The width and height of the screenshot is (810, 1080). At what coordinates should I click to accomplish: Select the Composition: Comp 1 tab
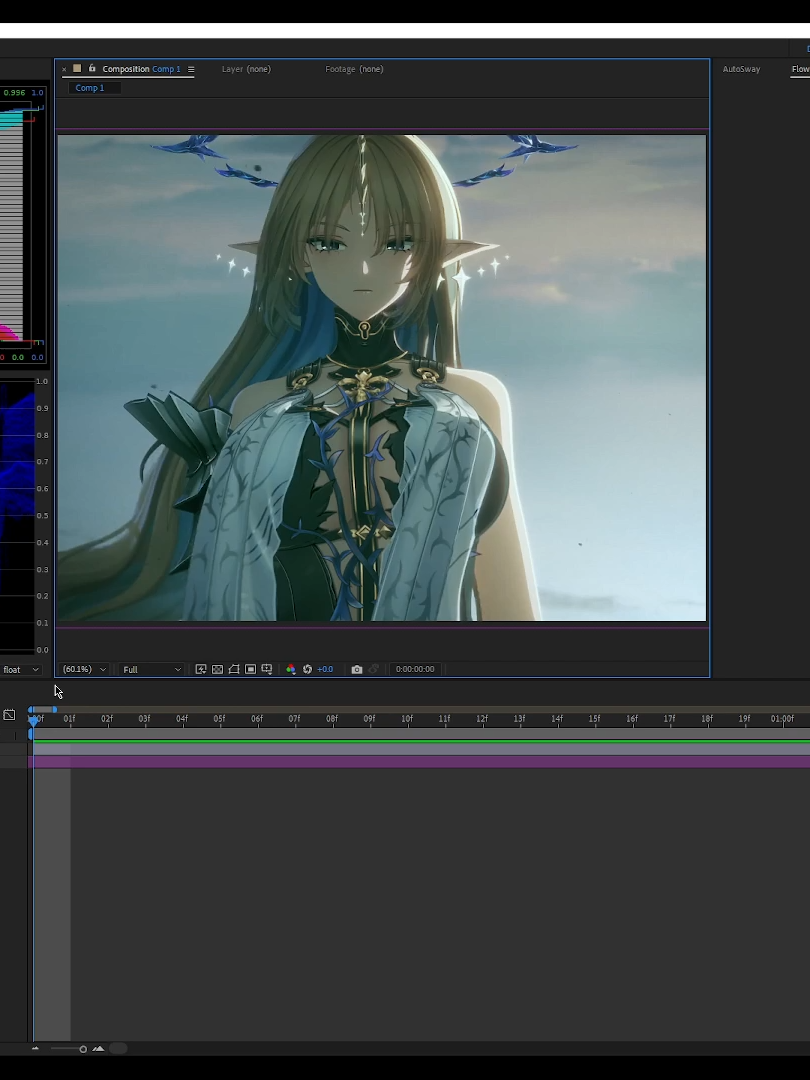pos(140,69)
